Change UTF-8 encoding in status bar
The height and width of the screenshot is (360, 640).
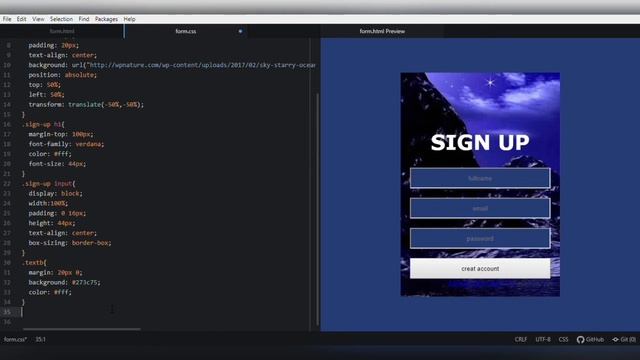pyautogui.click(x=542, y=339)
